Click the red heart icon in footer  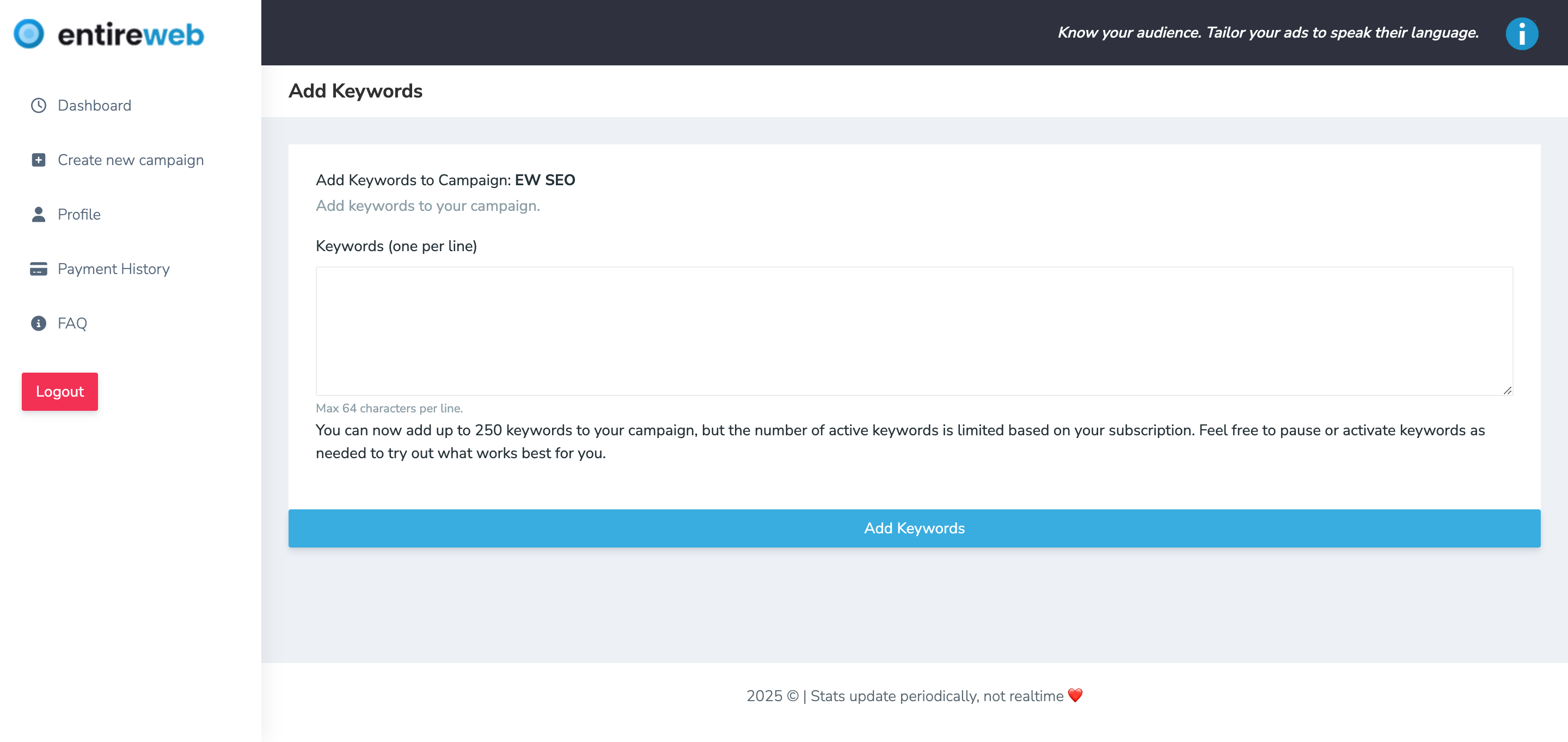(1075, 695)
